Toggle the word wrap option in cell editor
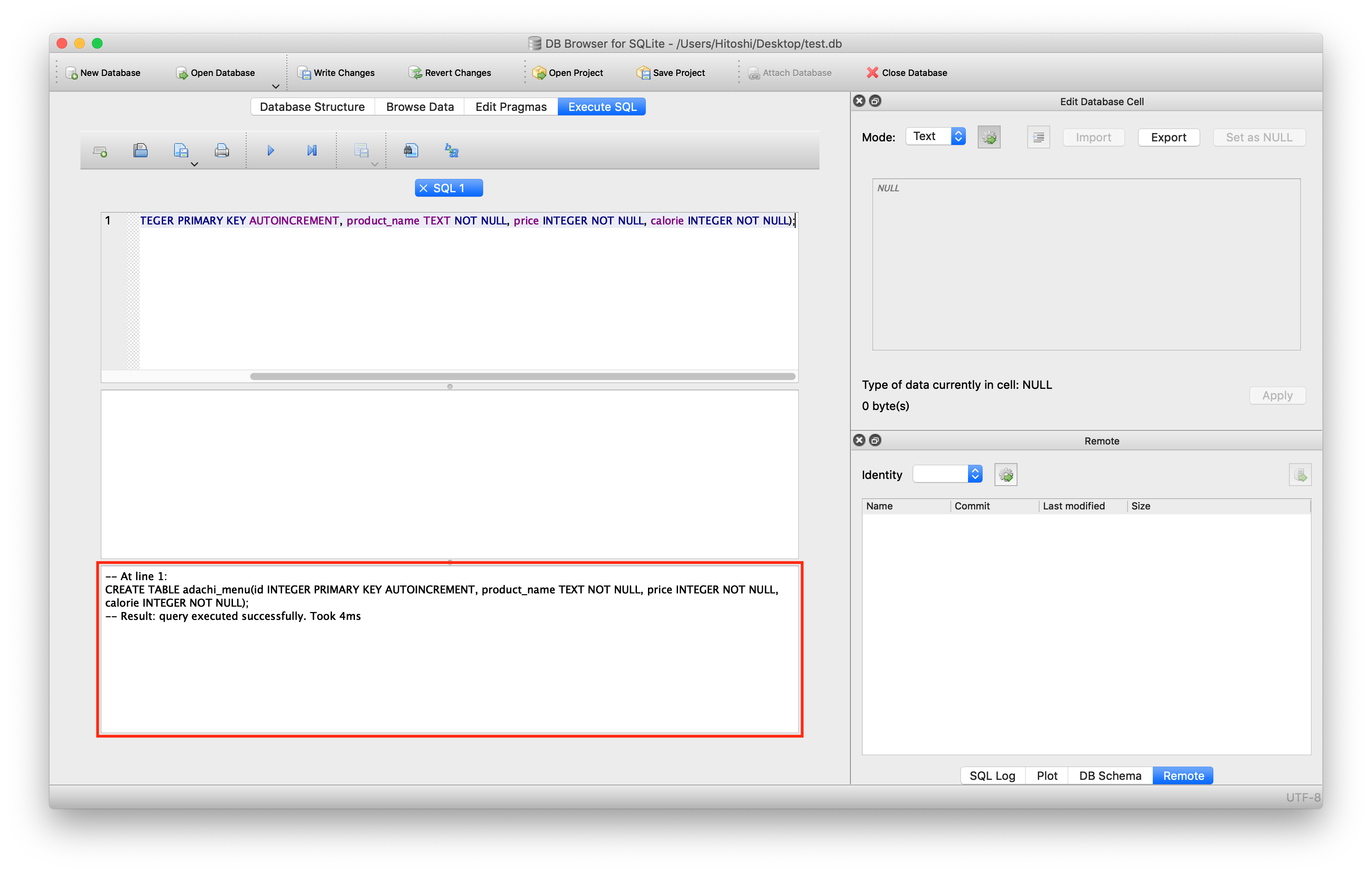 [1038, 137]
